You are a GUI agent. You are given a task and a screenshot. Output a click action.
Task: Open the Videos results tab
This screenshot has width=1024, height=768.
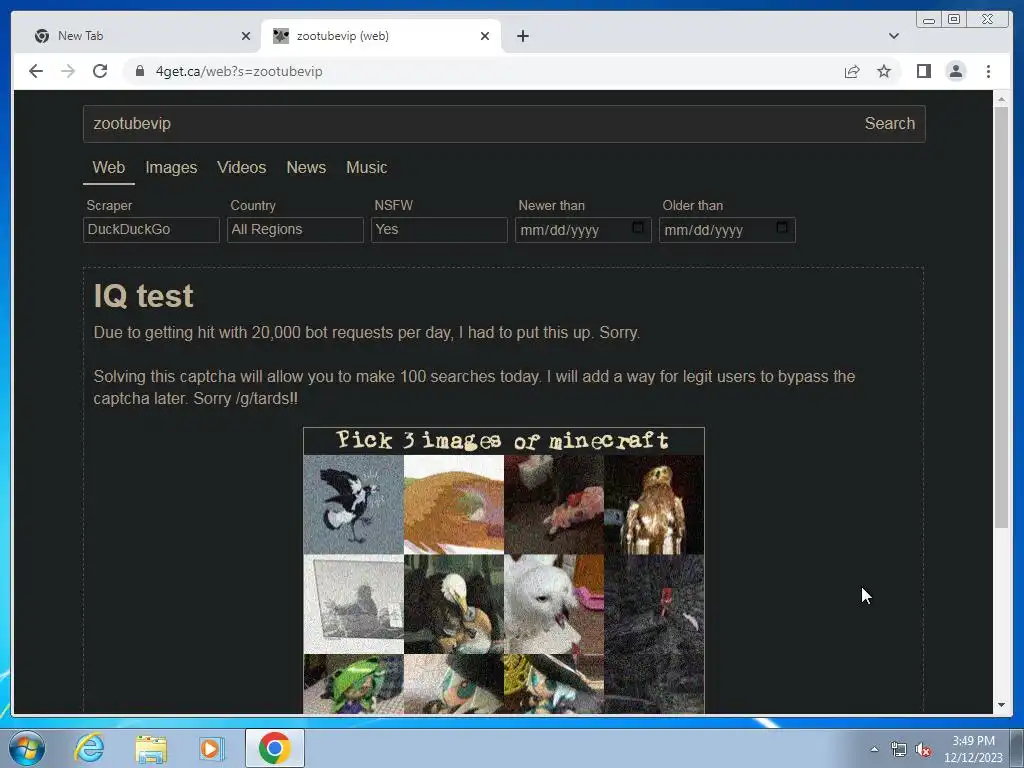click(242, 168)
